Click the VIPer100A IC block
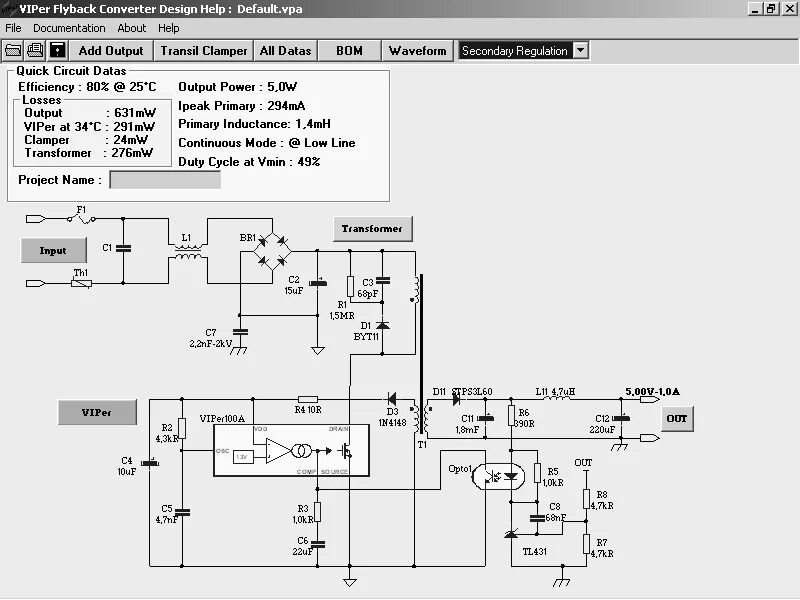The height and width of the screenshot is (600, 800). (x=291, y=451)
